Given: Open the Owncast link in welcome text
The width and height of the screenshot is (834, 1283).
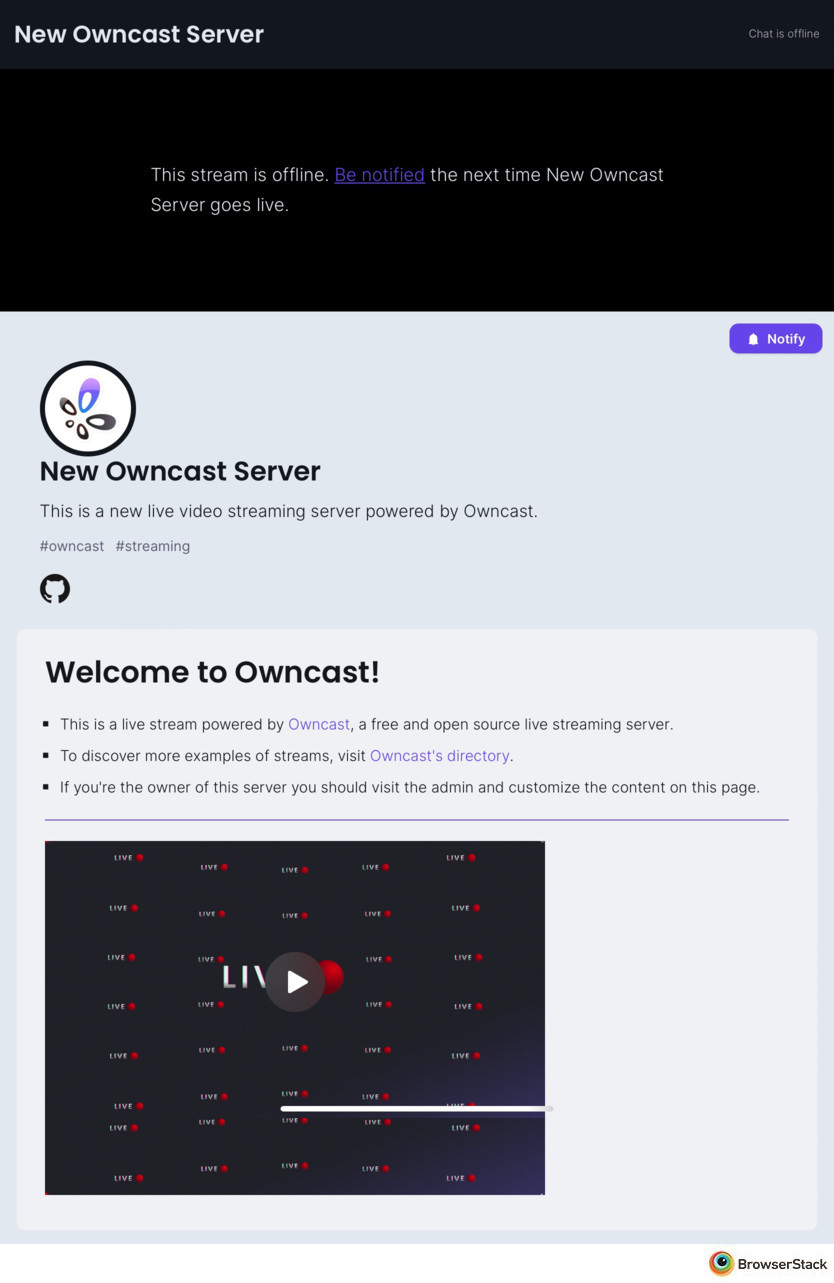Looking at the screenshot, I should (x=319, y=724).
